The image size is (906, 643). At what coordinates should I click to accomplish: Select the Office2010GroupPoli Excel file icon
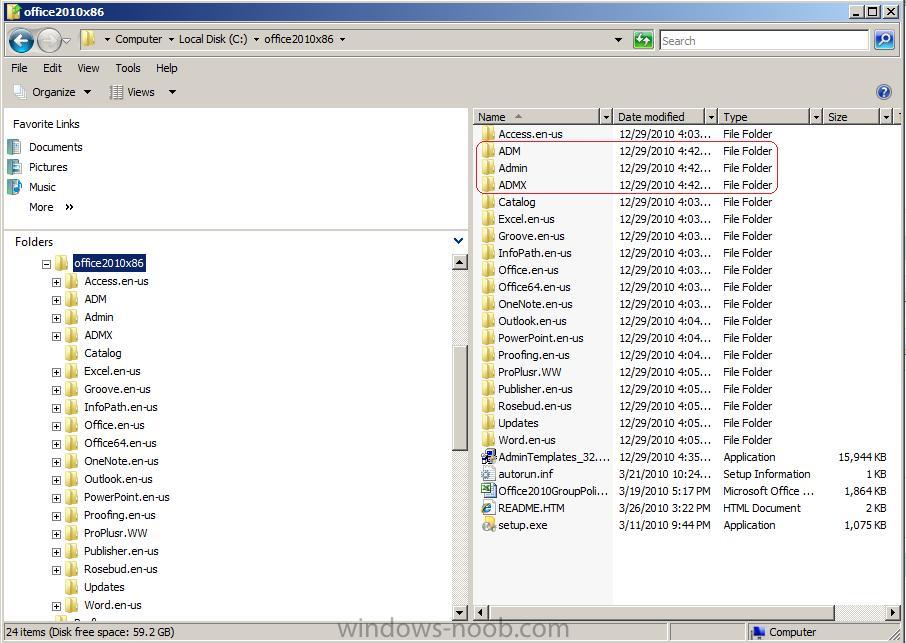click(488, 491)
